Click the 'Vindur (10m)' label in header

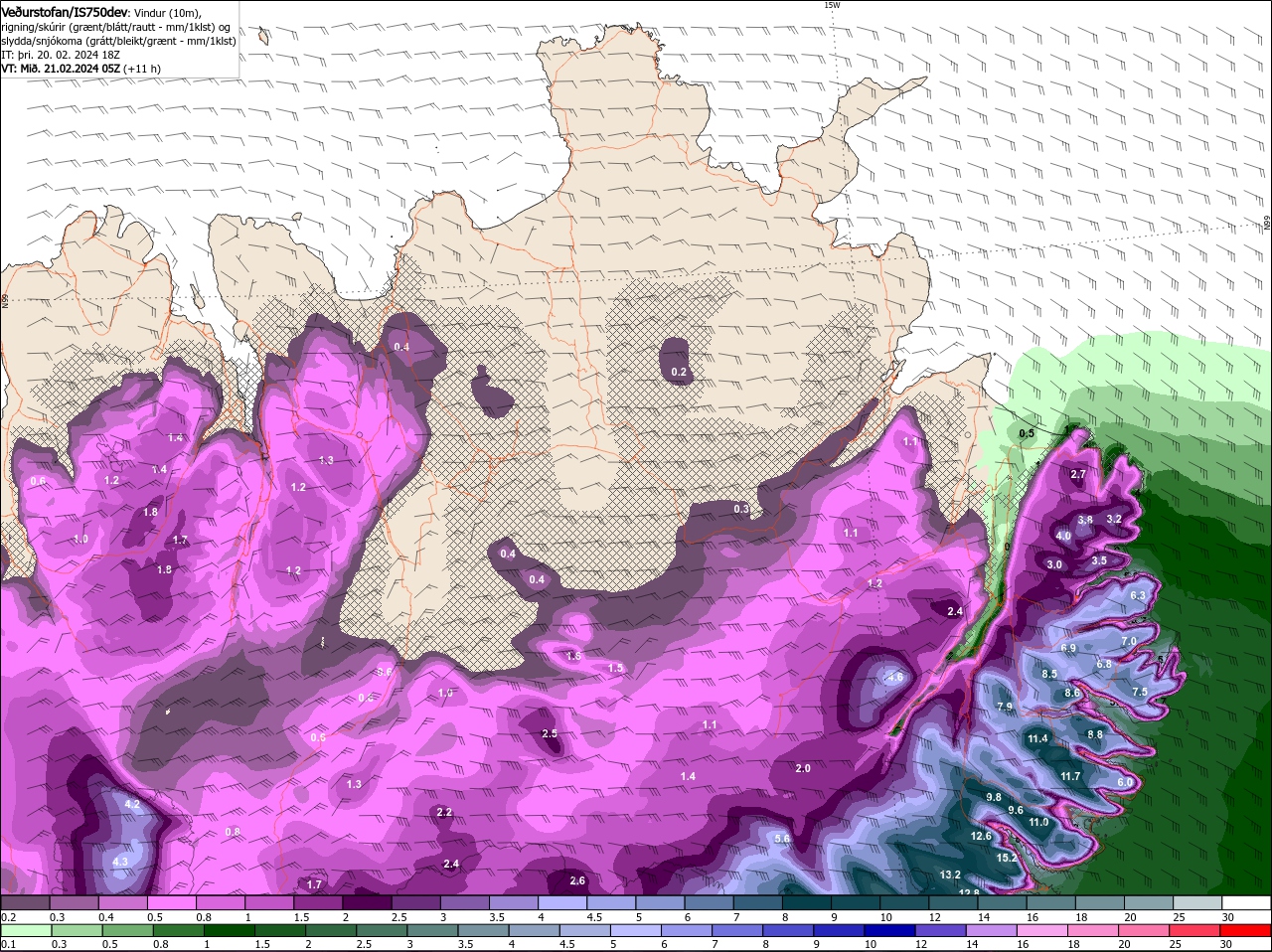166,12
